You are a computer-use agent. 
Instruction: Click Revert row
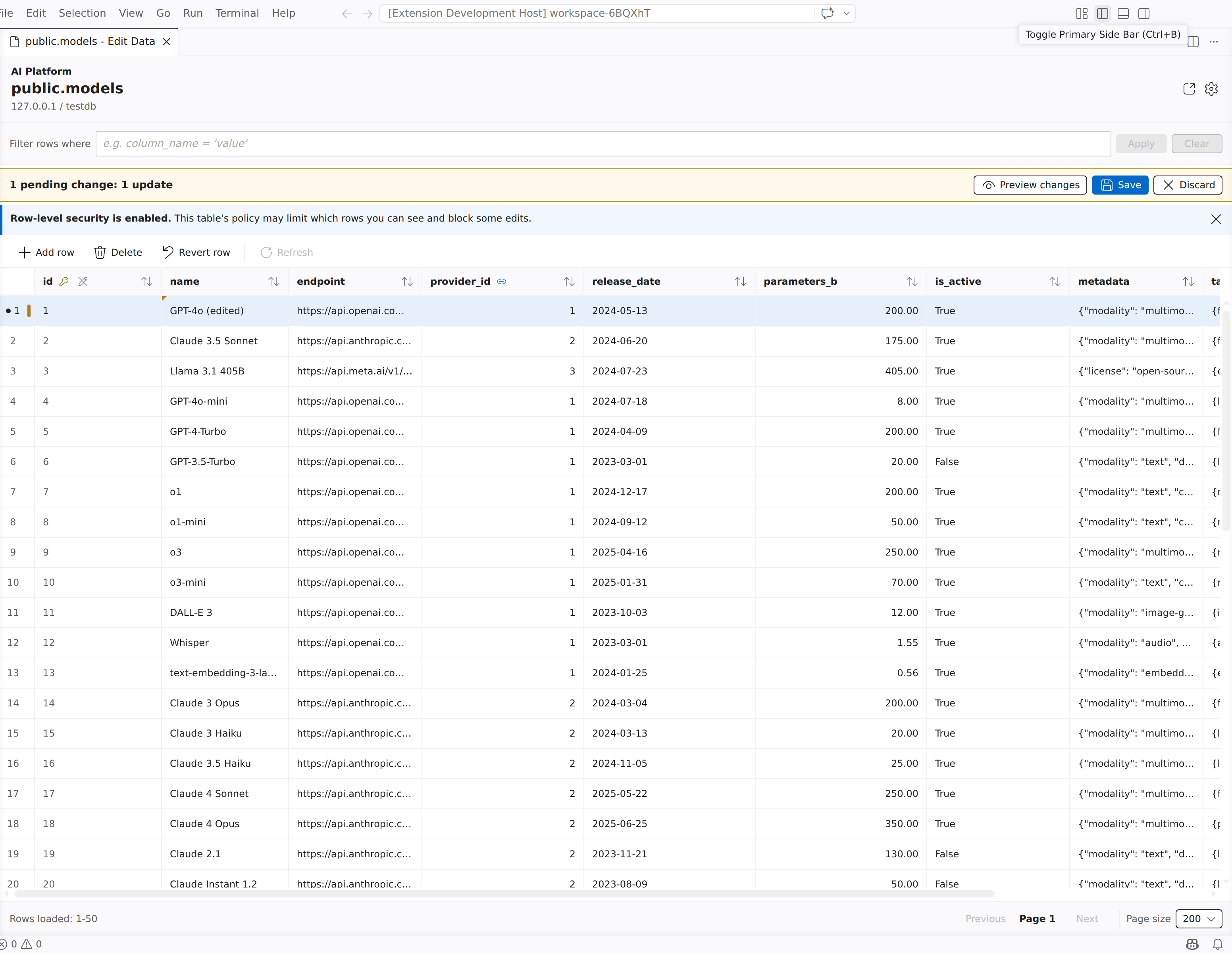(x=196, y=252)
